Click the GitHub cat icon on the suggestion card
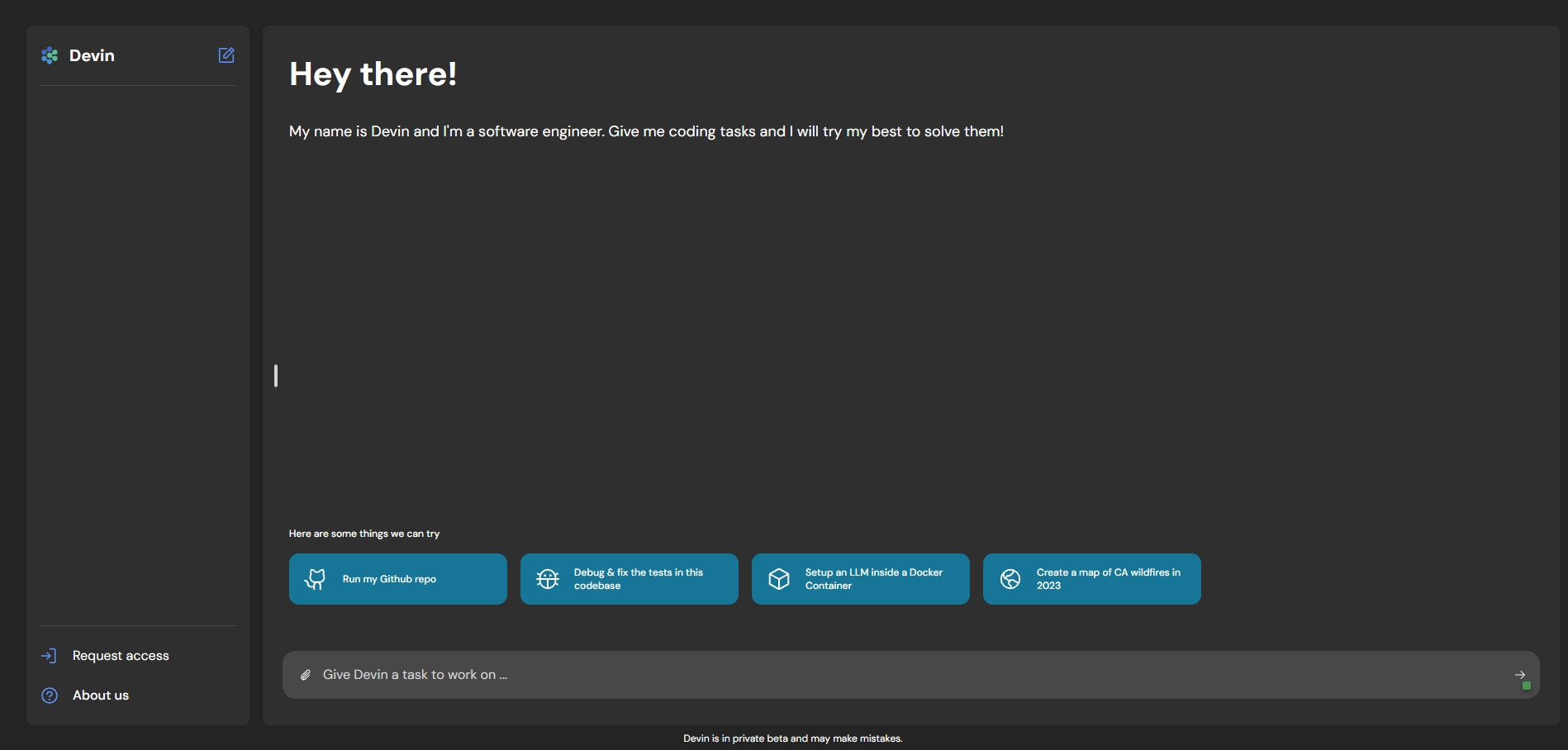This screenshot has width=1568, height=750. [316, 579]
